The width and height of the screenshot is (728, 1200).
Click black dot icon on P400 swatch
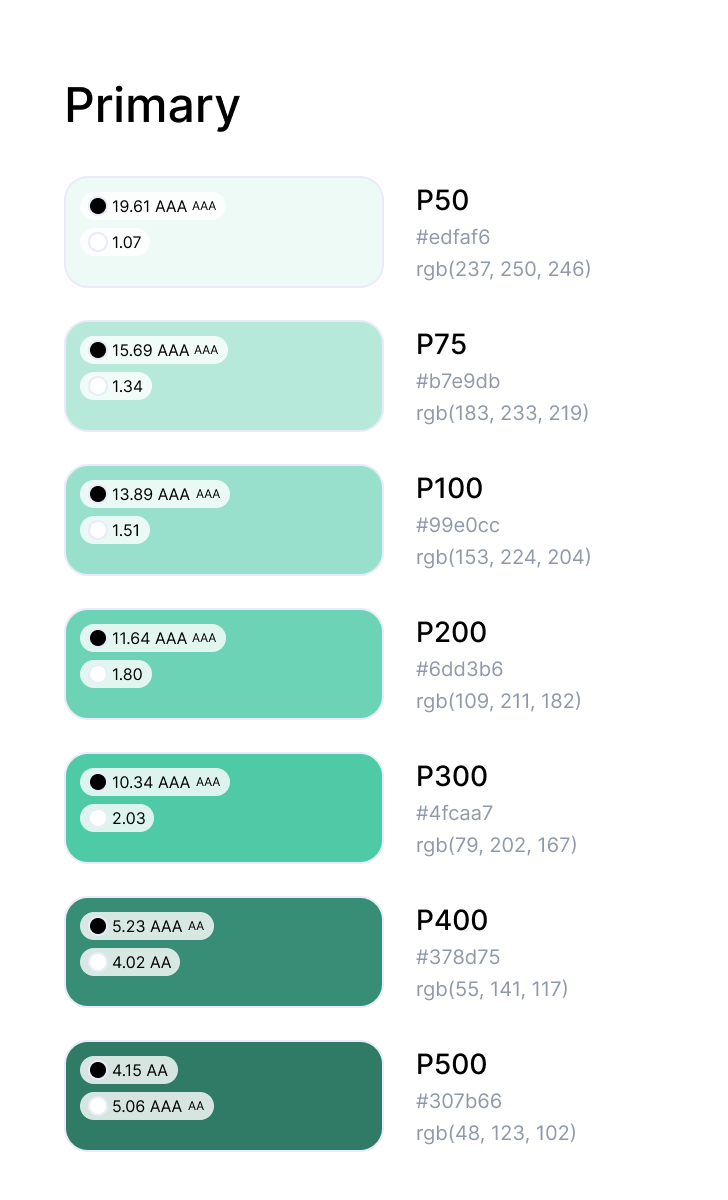[x=98, y=926]
